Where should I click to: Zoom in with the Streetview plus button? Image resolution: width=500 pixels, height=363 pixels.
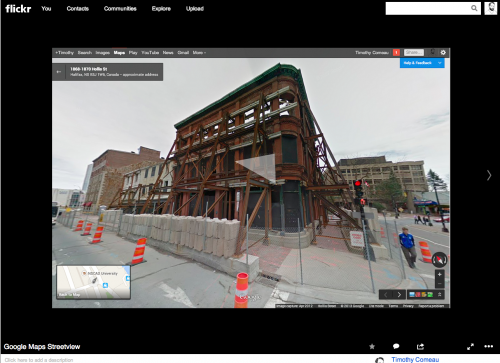coord(440,274)
